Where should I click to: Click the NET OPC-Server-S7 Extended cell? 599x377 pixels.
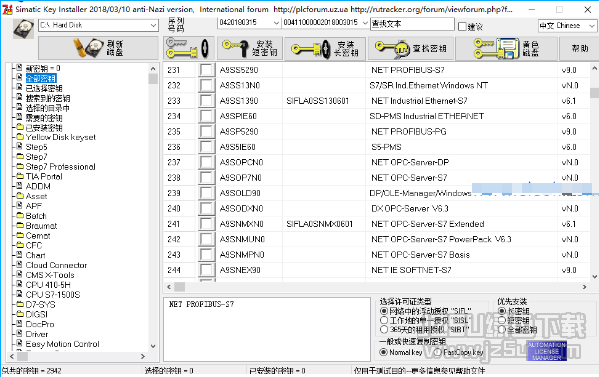point(461,224)
